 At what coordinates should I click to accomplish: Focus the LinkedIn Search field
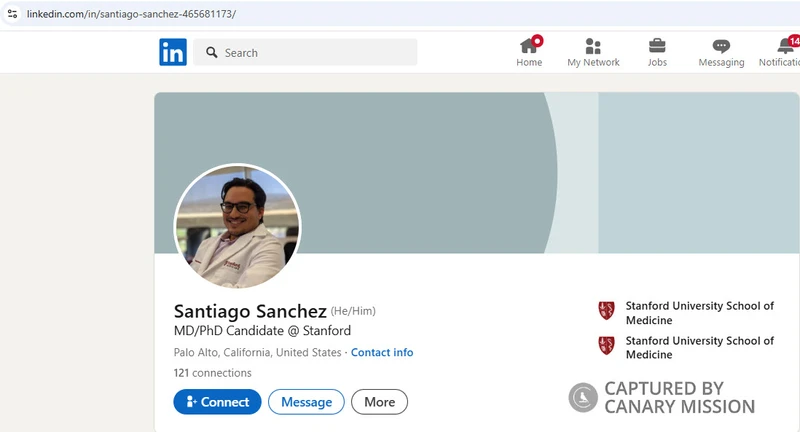[x=305, y=52]
